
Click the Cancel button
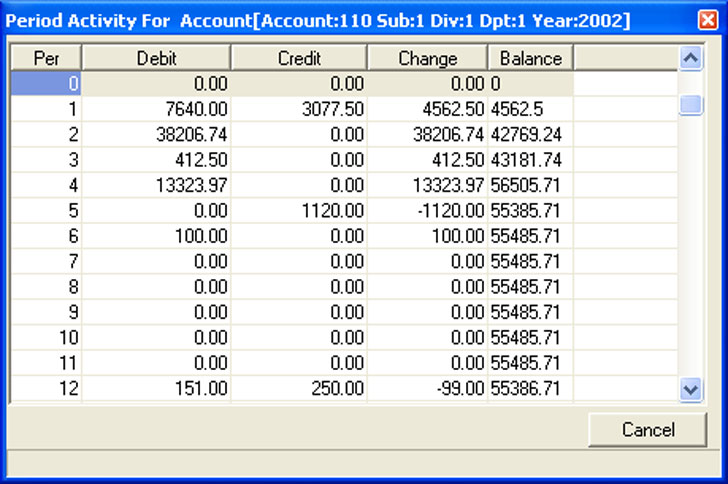648,430
